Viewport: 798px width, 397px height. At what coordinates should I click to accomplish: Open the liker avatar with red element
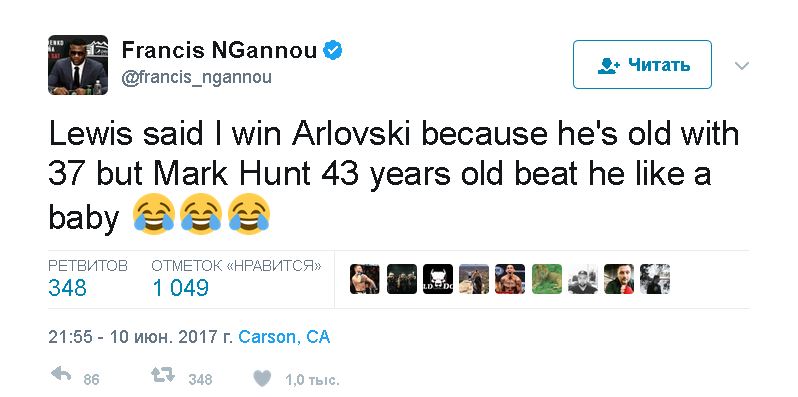coord(619,279)
